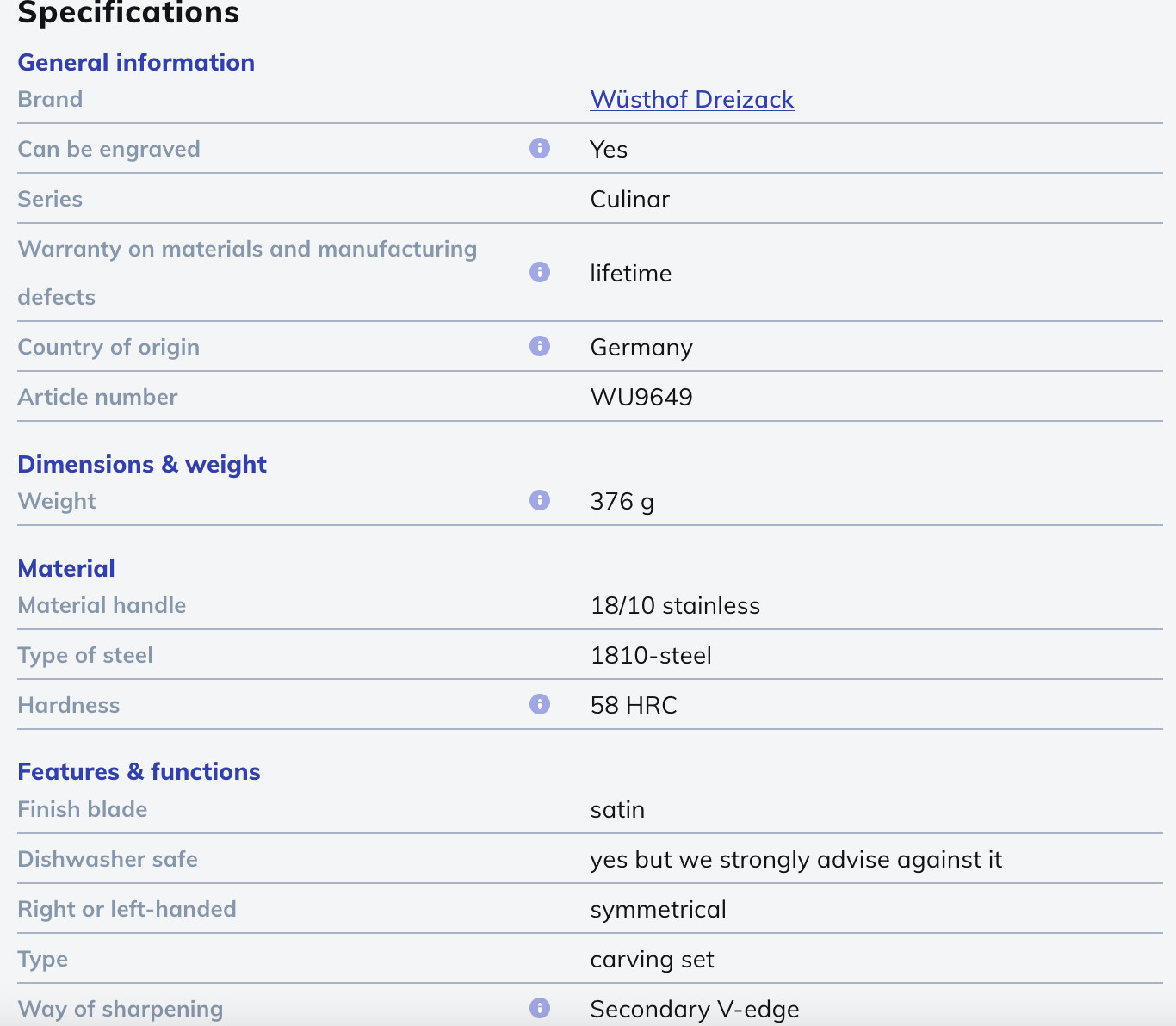Open the Way of sharpening info icon
The height and width of the screenshot is (1026, 1176).
(x=540, y=1008)
